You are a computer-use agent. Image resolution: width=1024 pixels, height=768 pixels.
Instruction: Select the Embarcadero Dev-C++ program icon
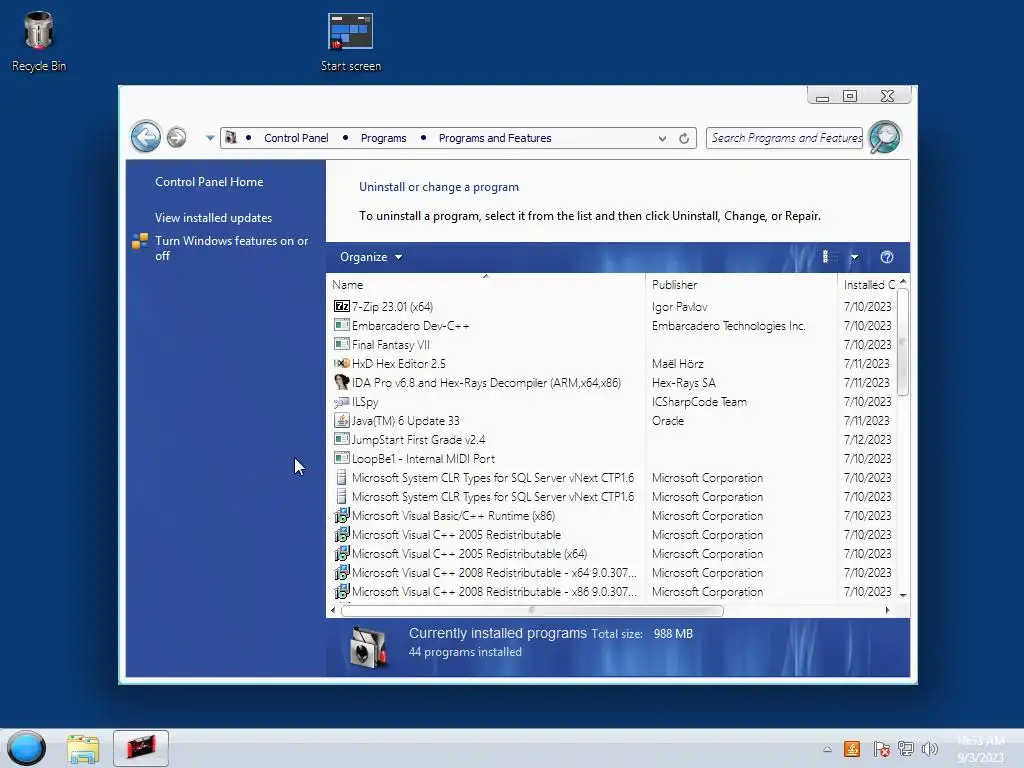point(342,325)
